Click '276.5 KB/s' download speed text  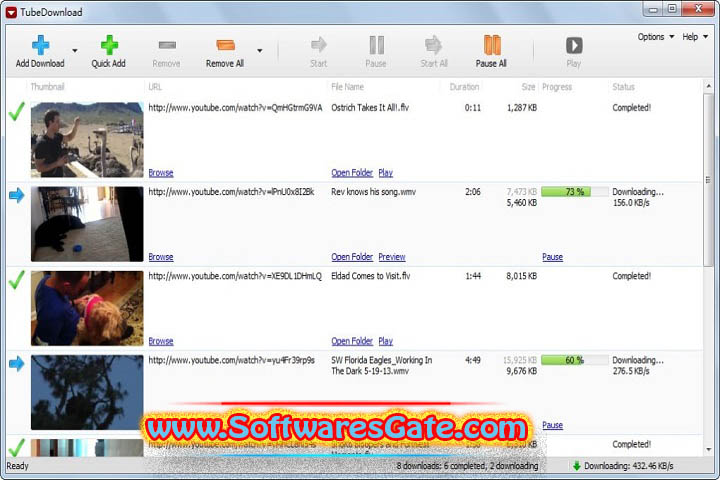click(x=631, y=371)
